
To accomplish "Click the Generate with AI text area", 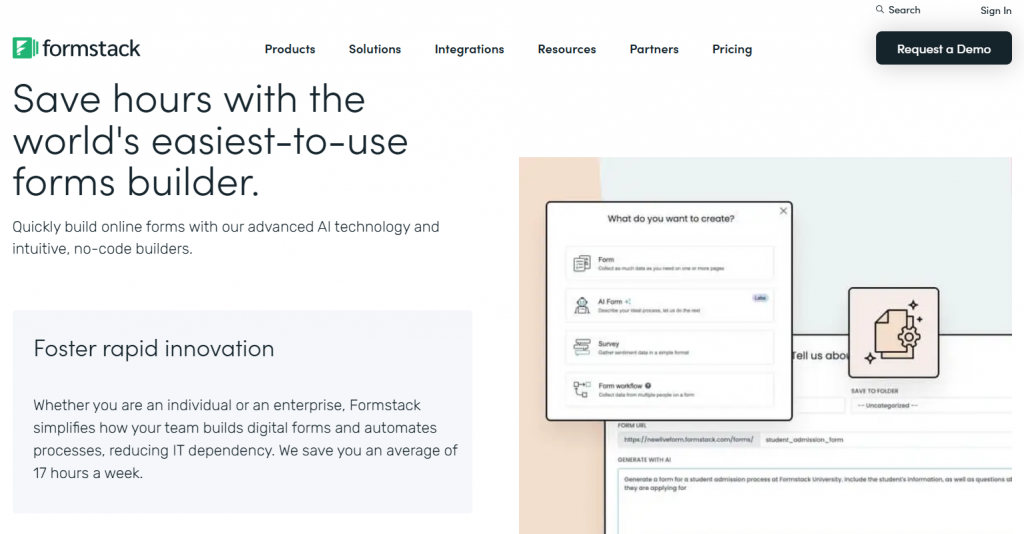I will point(815,500).
